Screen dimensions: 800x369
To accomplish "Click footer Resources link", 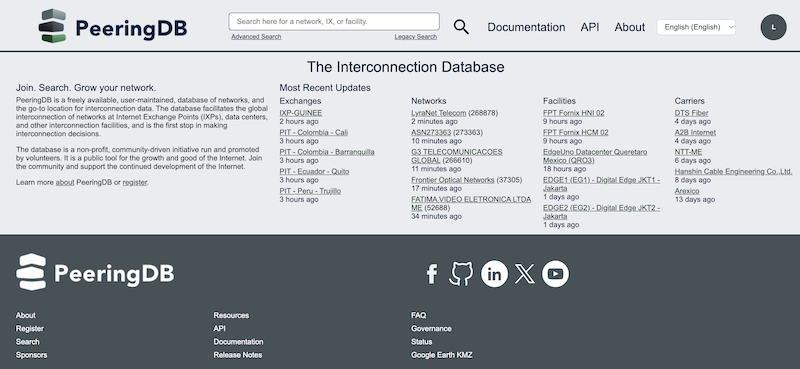I will pos(231,315).
